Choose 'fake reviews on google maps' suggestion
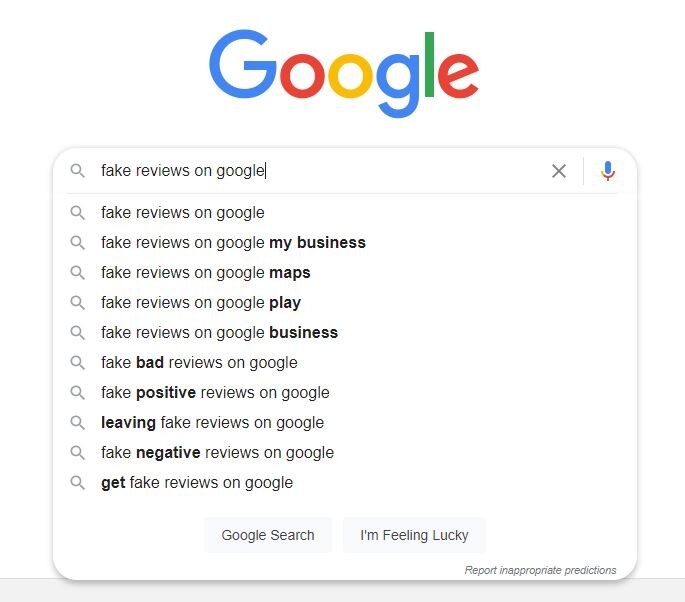The width and height of the screenshot is (685, 602). click(206, 272)
